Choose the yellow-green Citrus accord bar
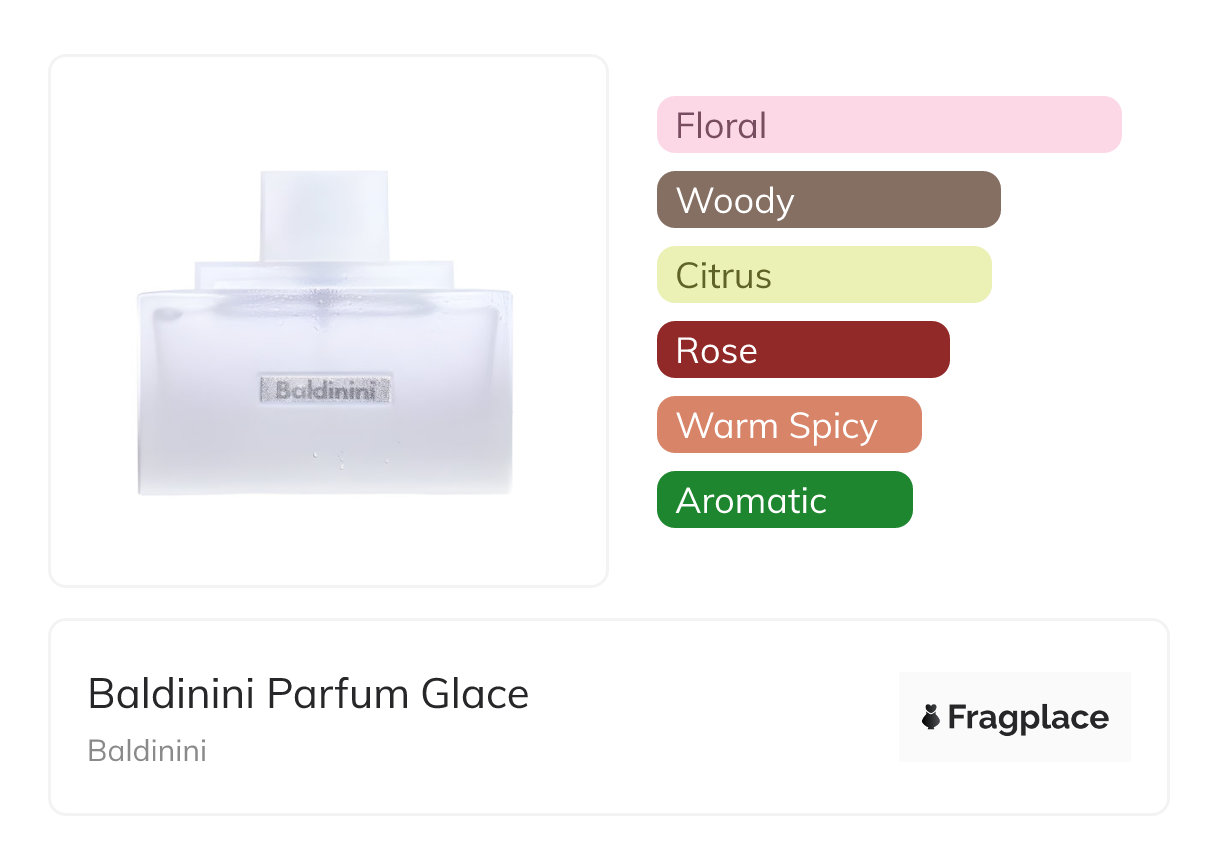Viewport: 1218px width, 864px height. point(824,275)
